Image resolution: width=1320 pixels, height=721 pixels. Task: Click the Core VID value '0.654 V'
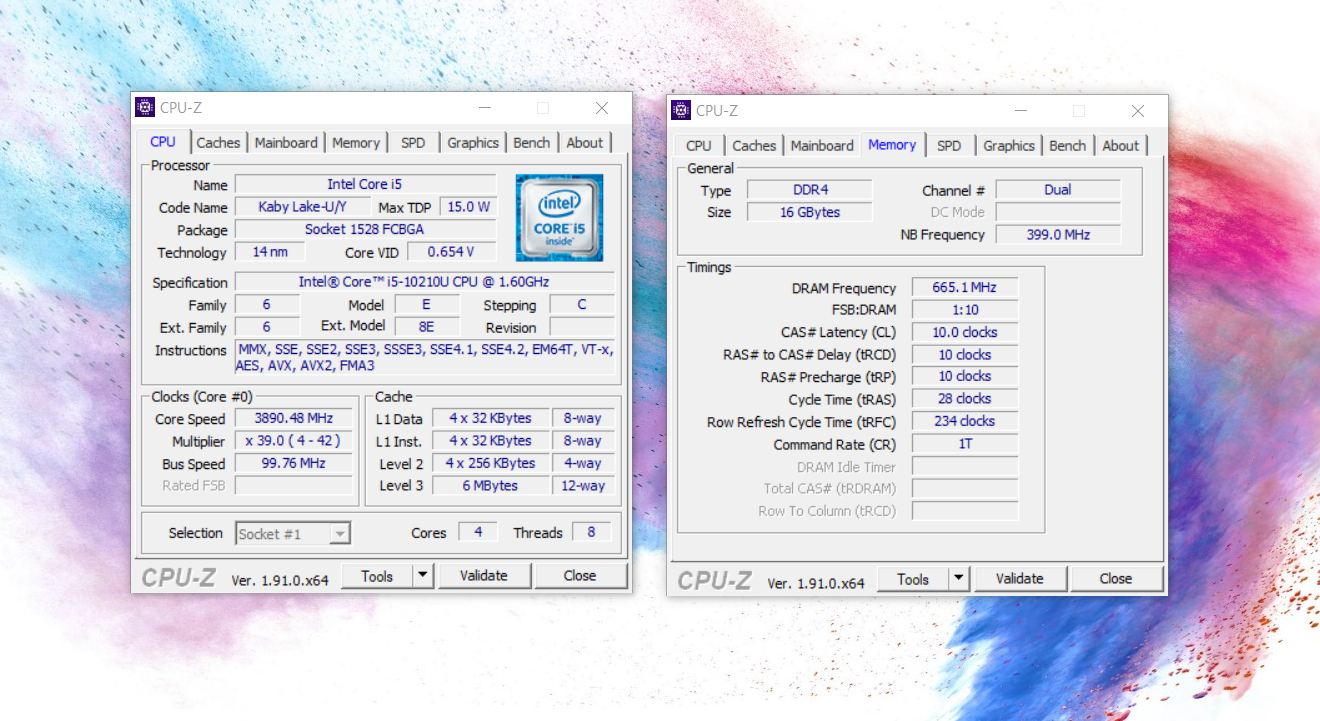[450, 252]
